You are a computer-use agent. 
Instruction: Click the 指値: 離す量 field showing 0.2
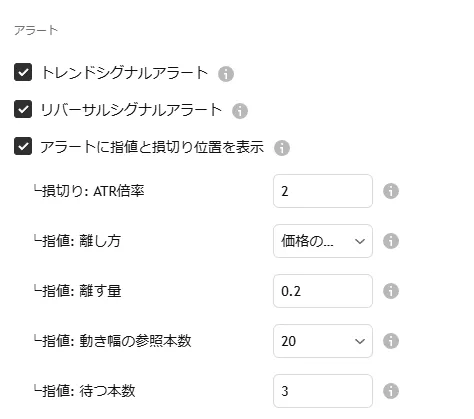[x=323, y=291]
